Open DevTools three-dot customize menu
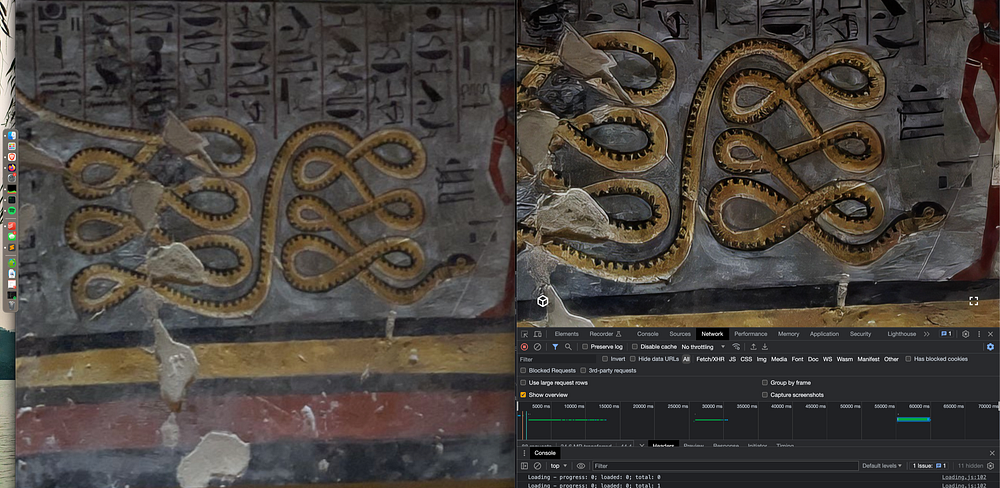 pyautogui.click(x=979, y=334)
